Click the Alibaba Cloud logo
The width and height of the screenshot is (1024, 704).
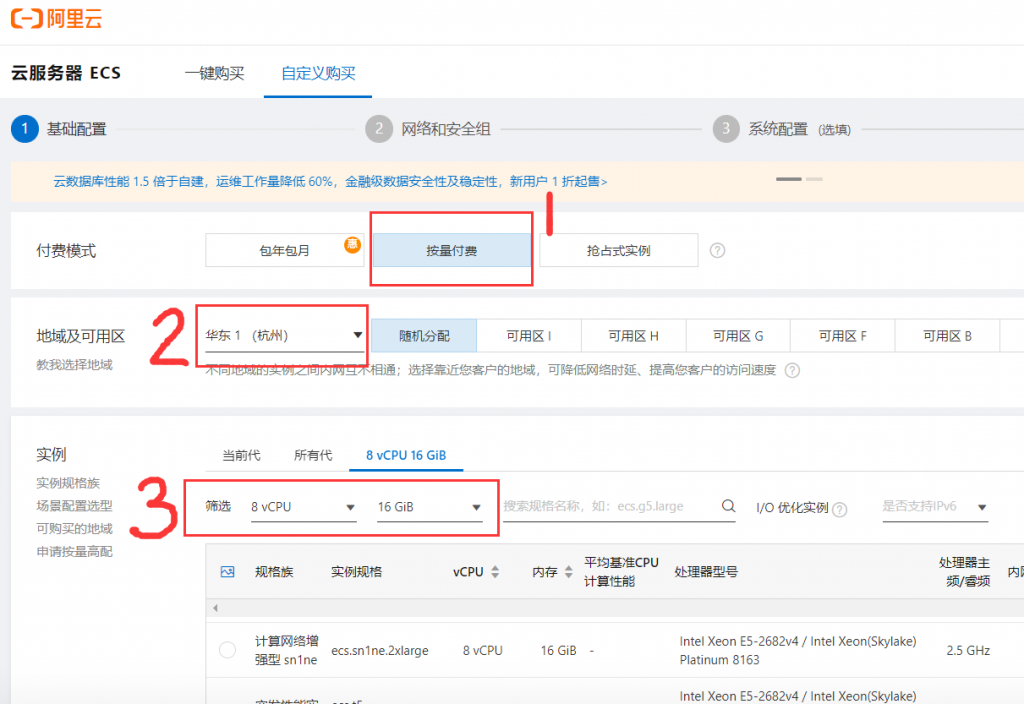[56, 19]
